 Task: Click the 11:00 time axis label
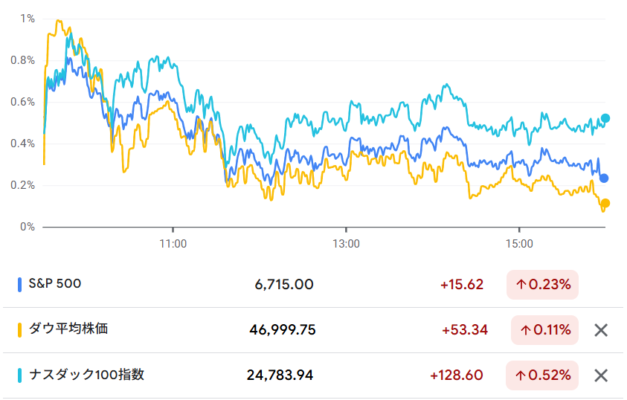(174, 243)
